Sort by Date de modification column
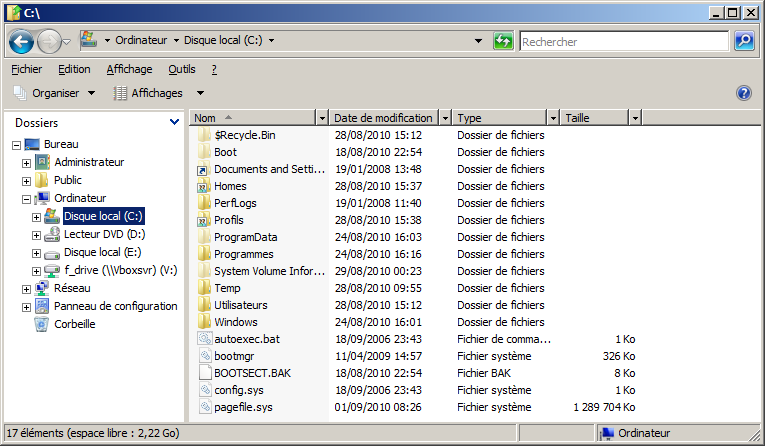Viewport: 765px width, 446px height. coord(383,118)
